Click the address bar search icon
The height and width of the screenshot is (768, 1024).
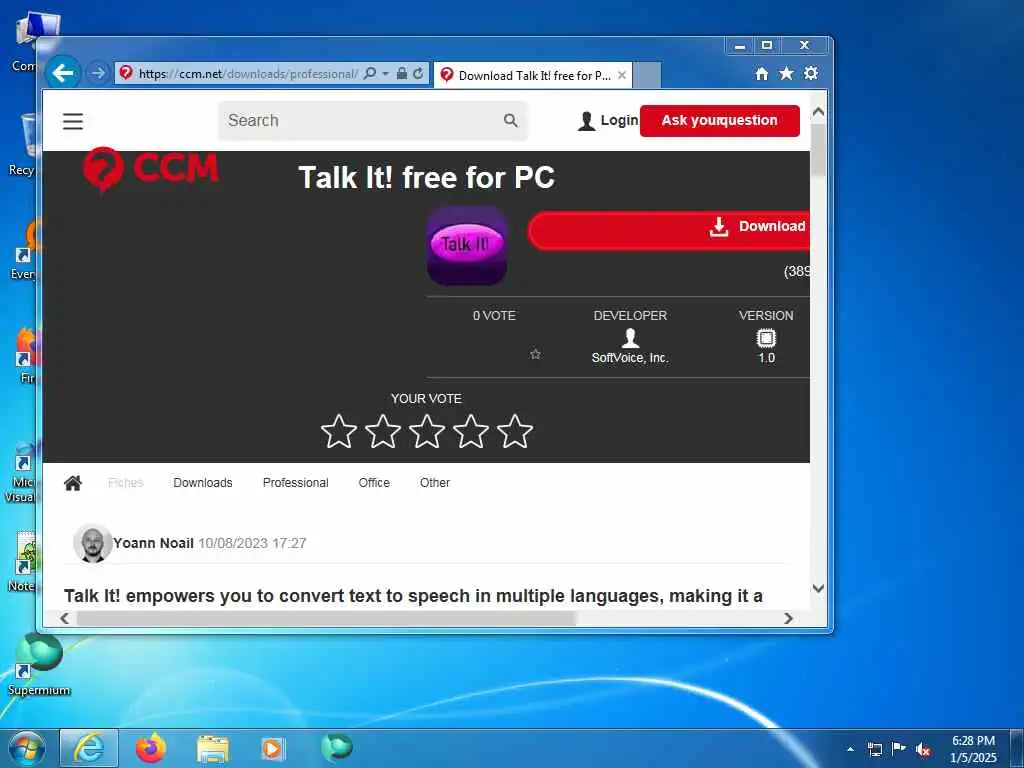(370, 73)
